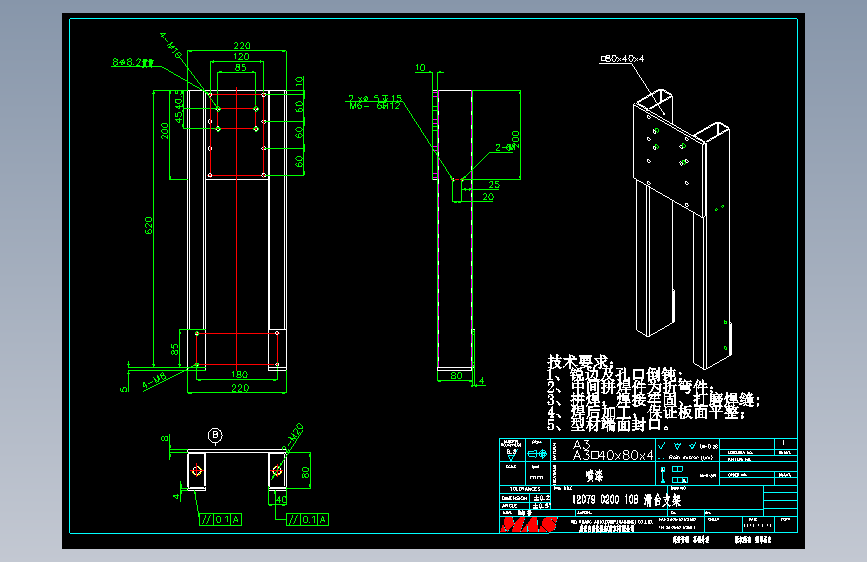Viewport: 867px width, 562px height.
Task: Click the □80×40×4 tube section label
Action: coord(623,58)
